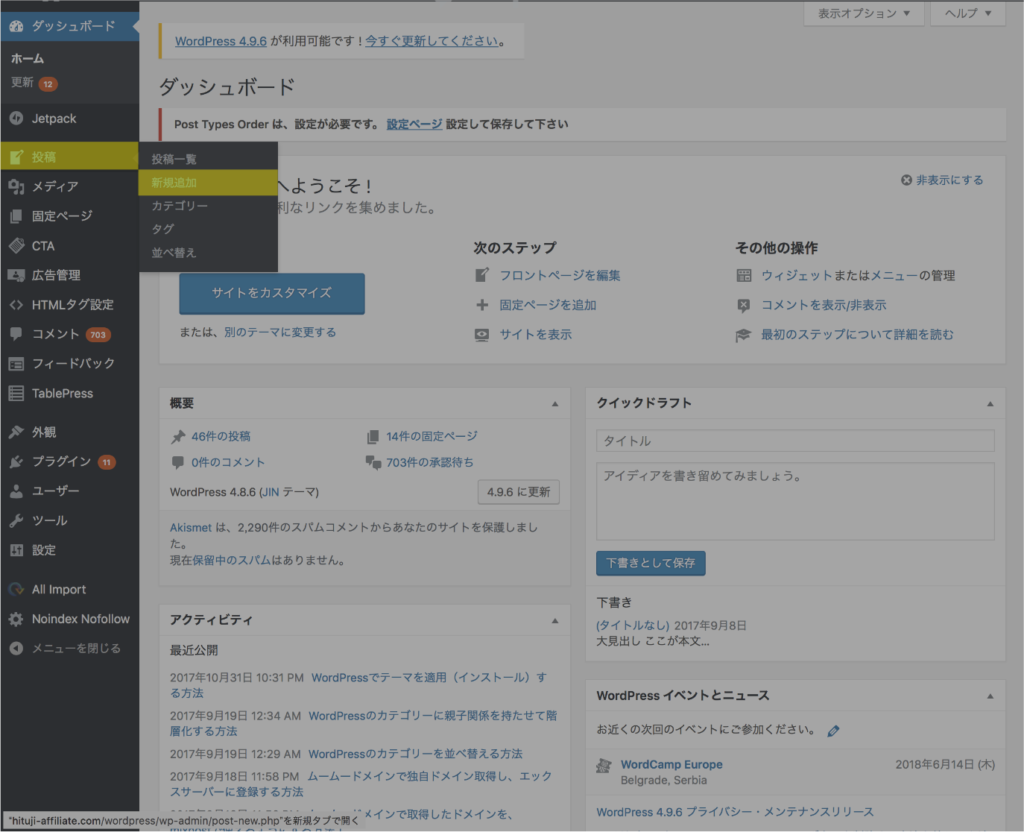Open the WordPress 4.9.6 privacy maintenance release link
The image size is (1024, 832).
coord(735,812)
